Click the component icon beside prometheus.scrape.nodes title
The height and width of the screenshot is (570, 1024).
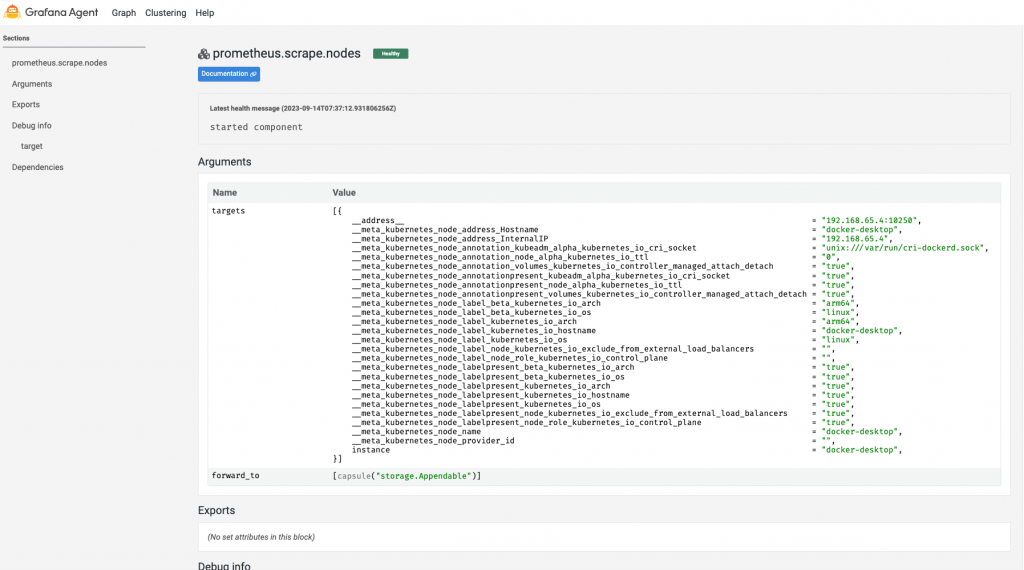tap(204, 54)
